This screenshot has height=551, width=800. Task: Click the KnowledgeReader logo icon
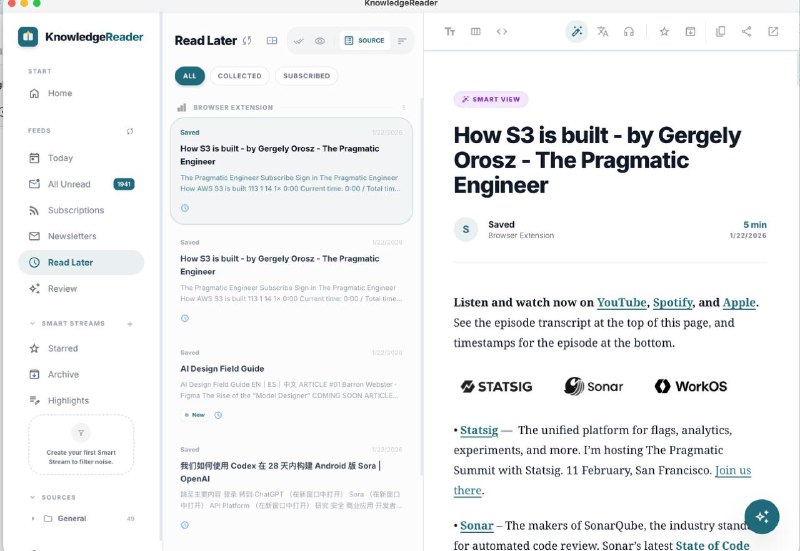(x=28, y=37)
